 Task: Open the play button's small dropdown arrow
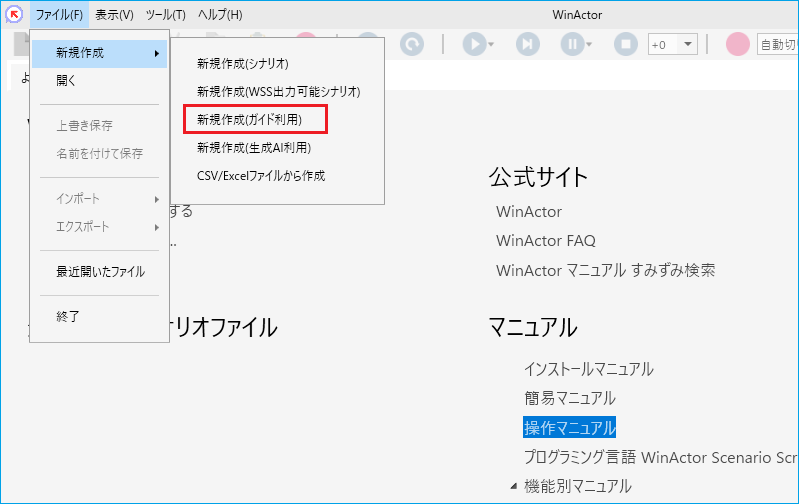(491, 45)
